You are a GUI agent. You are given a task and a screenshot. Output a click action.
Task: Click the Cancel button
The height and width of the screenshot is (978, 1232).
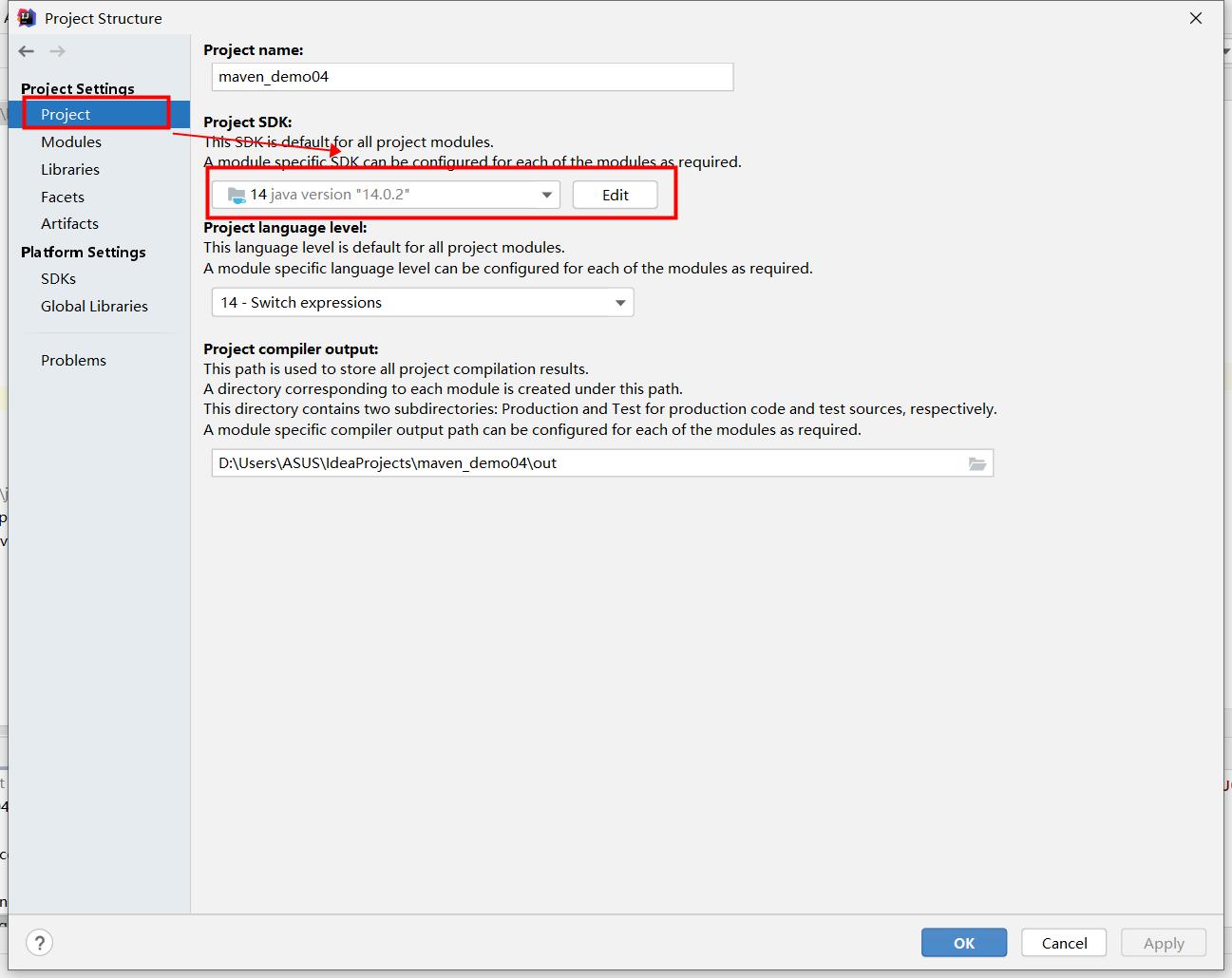click(x=1064, y=943)
